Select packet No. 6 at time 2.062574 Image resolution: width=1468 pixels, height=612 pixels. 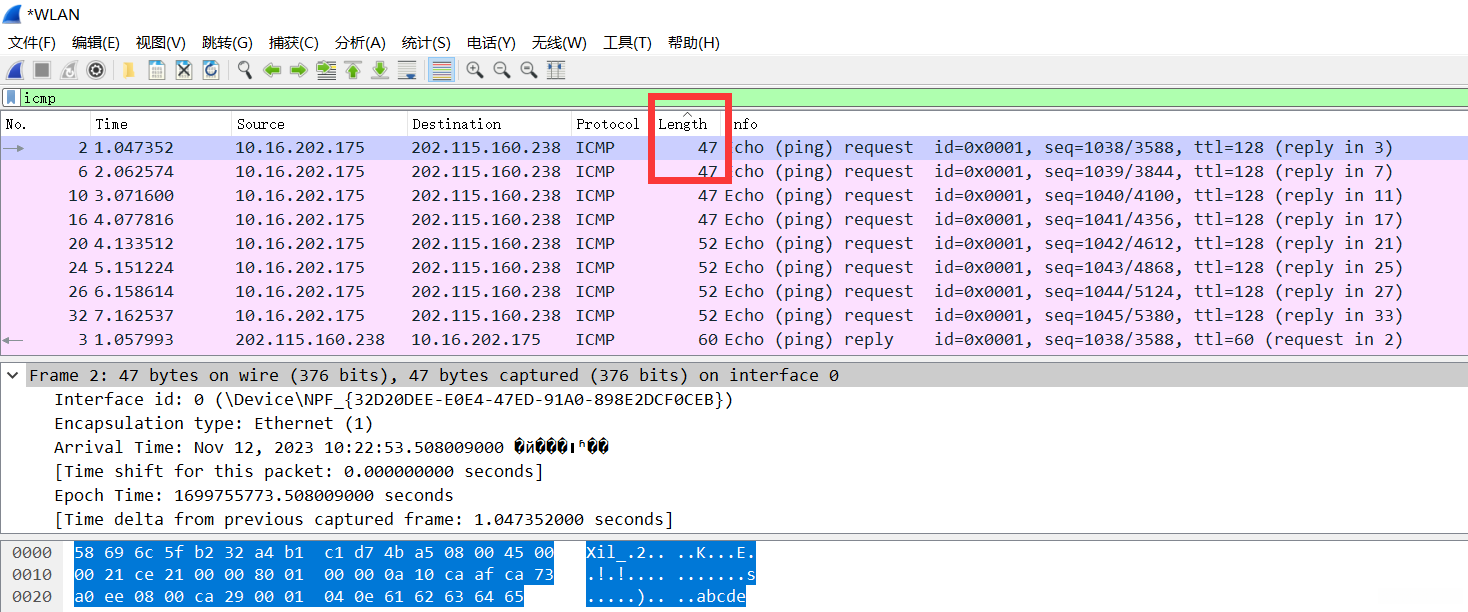pos(734,172)
